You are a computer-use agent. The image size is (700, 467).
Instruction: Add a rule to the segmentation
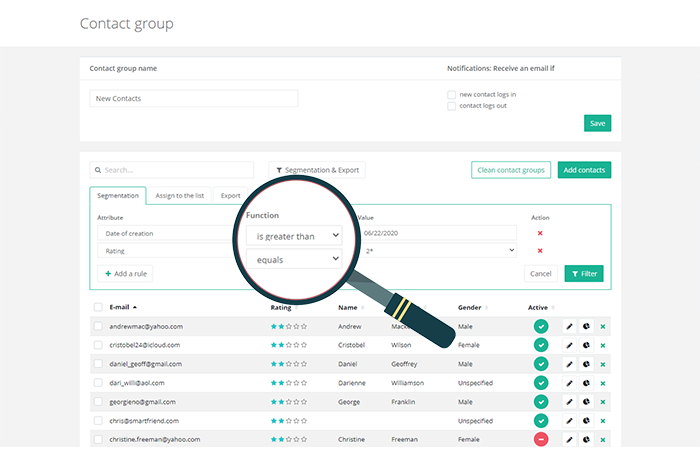coord(125,274)
